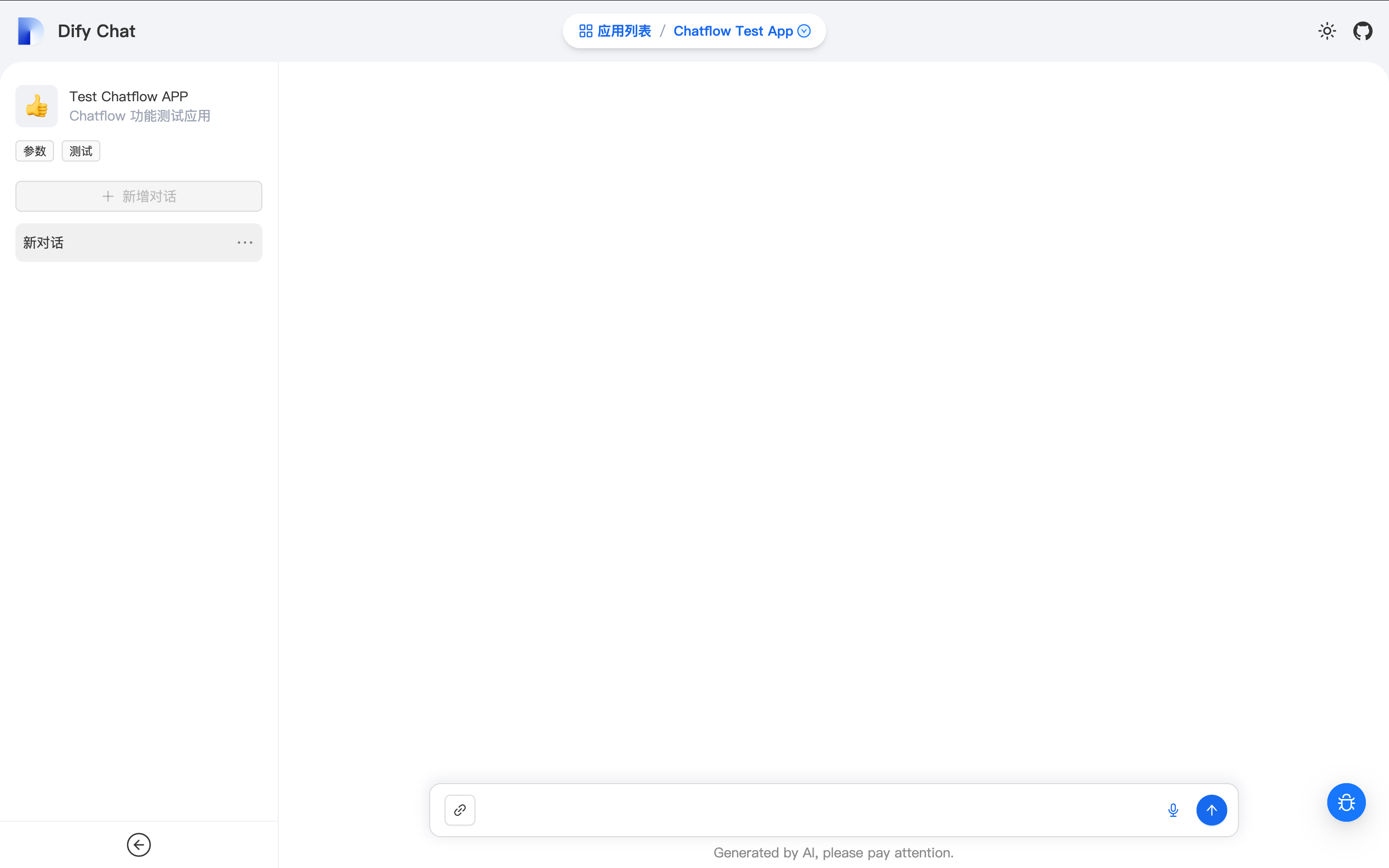Open 新对话 conversation options menu

point(245,243)
